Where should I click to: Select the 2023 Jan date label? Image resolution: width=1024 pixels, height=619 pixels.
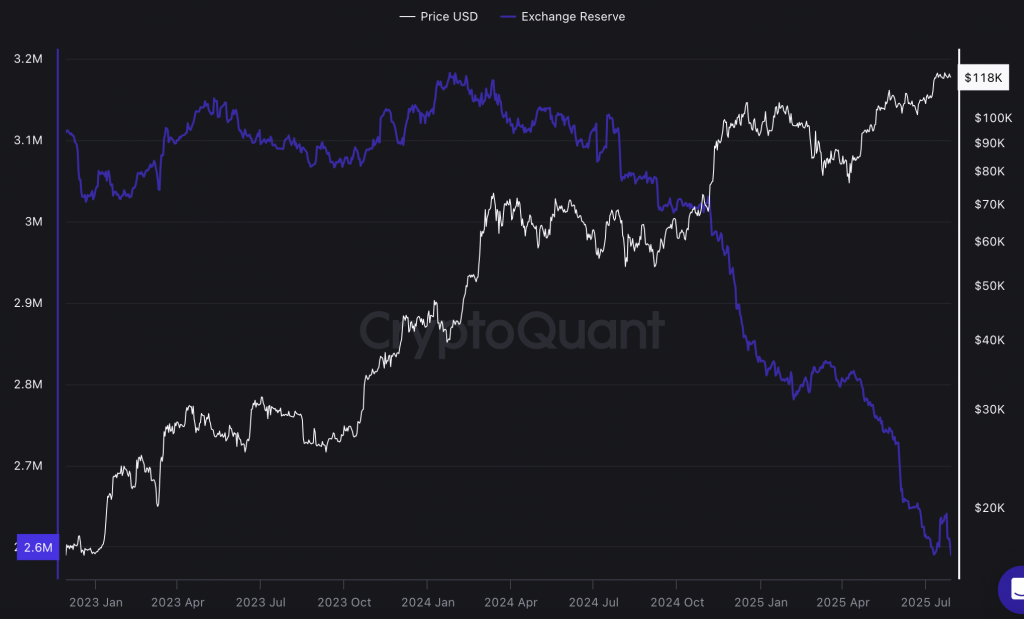coord(95,602)
